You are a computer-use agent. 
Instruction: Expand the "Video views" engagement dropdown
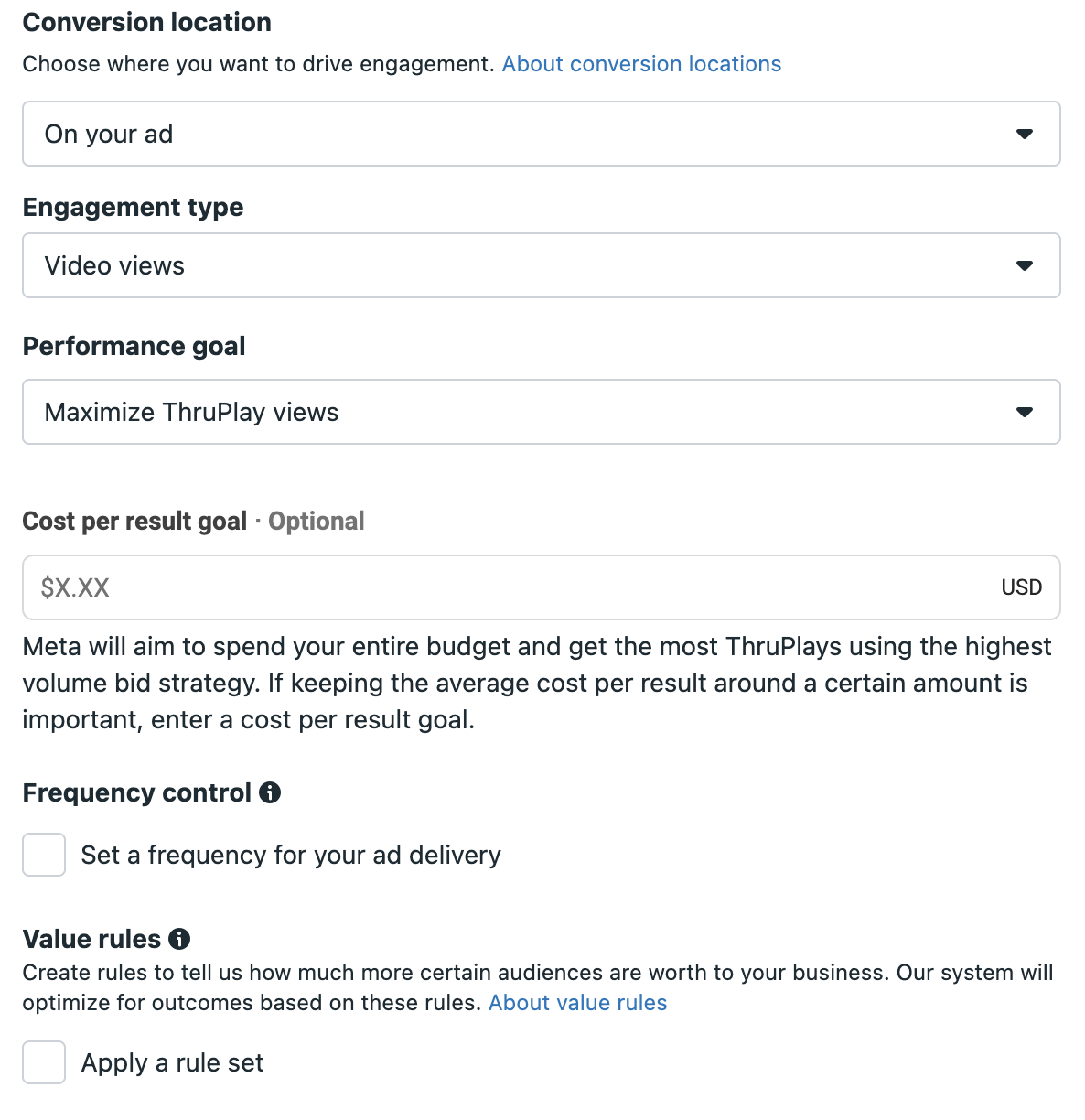[542, 265]
